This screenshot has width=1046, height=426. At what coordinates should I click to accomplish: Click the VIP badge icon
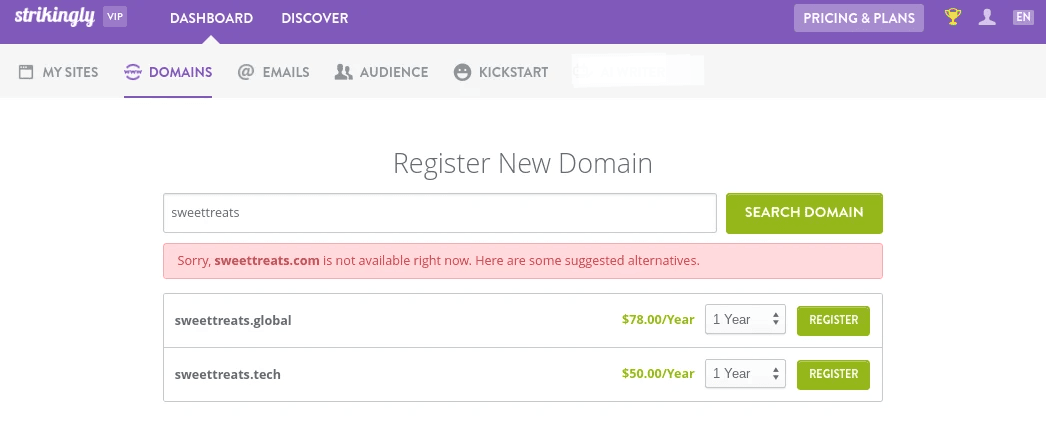click(115, 17)
